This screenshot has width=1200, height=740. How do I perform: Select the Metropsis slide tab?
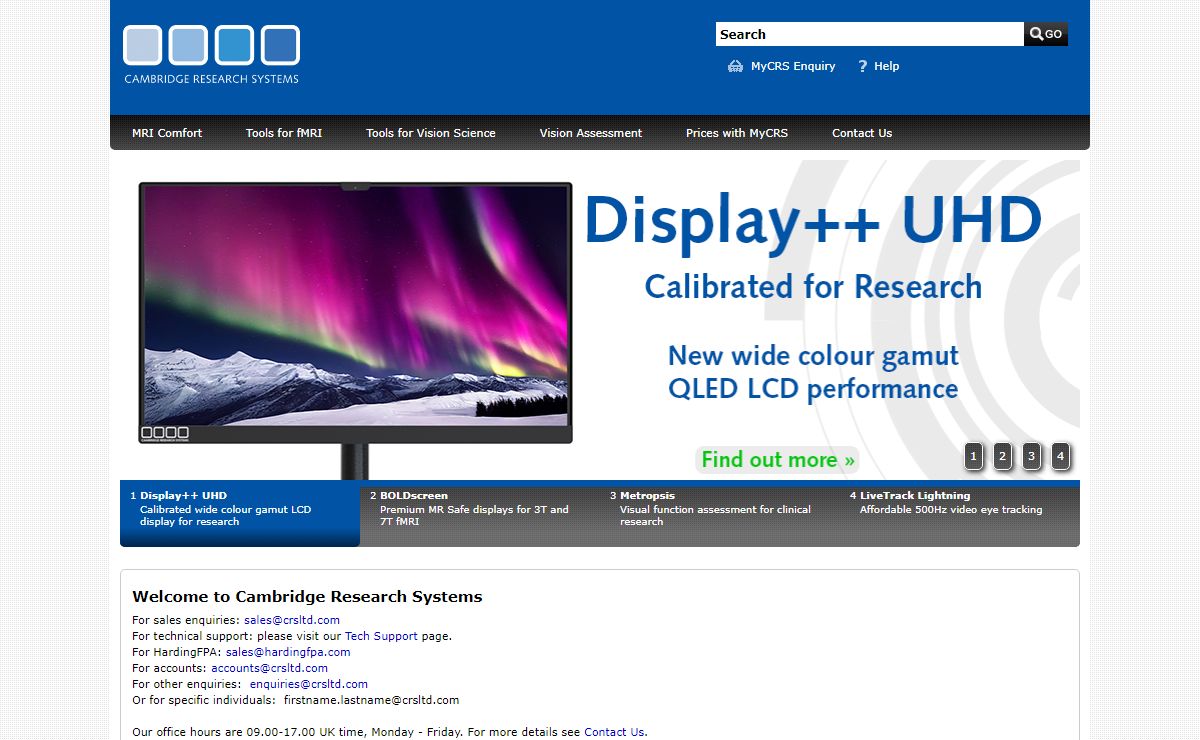[x=720, y=514]
